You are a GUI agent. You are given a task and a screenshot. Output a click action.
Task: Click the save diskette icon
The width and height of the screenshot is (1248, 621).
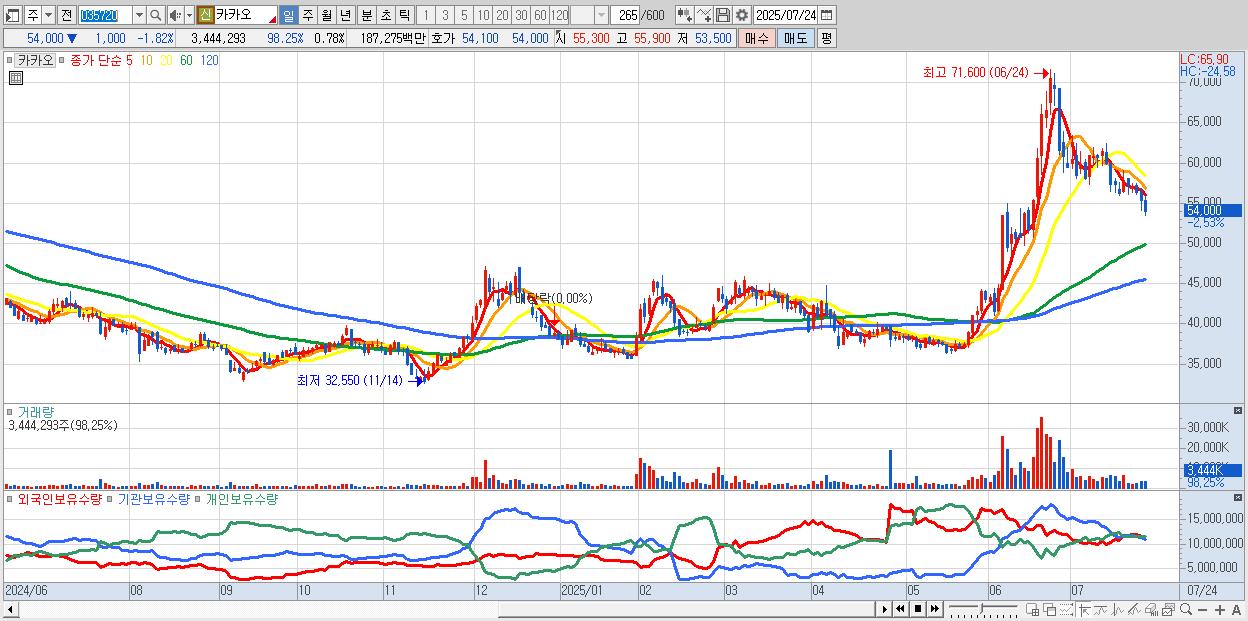723,15
